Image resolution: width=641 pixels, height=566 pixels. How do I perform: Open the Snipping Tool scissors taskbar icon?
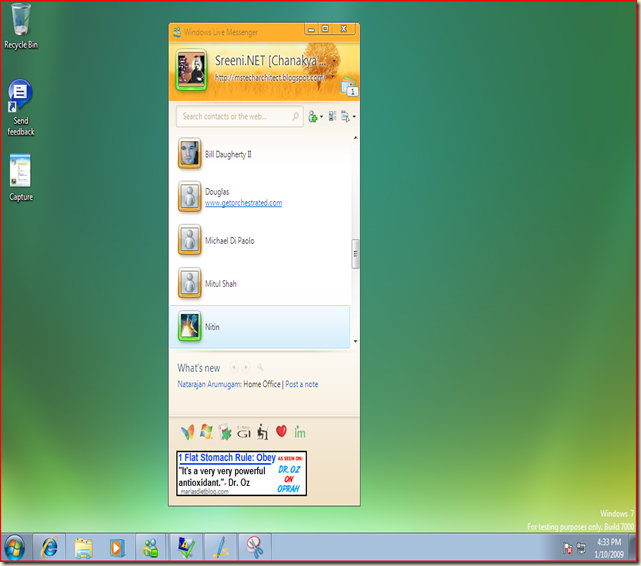coord(255,548)
